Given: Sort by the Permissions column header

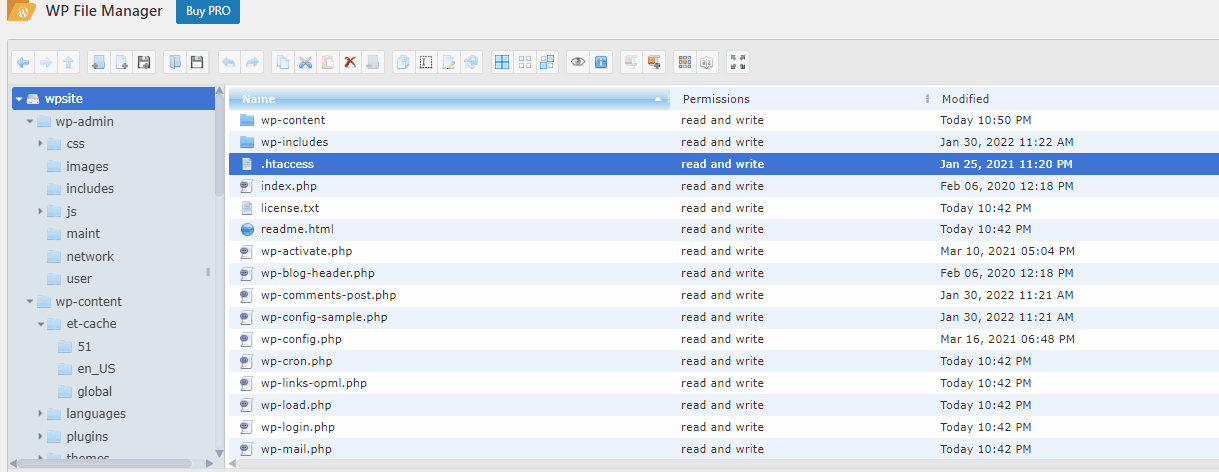Looking at the screenshot, I should (801, 99).
